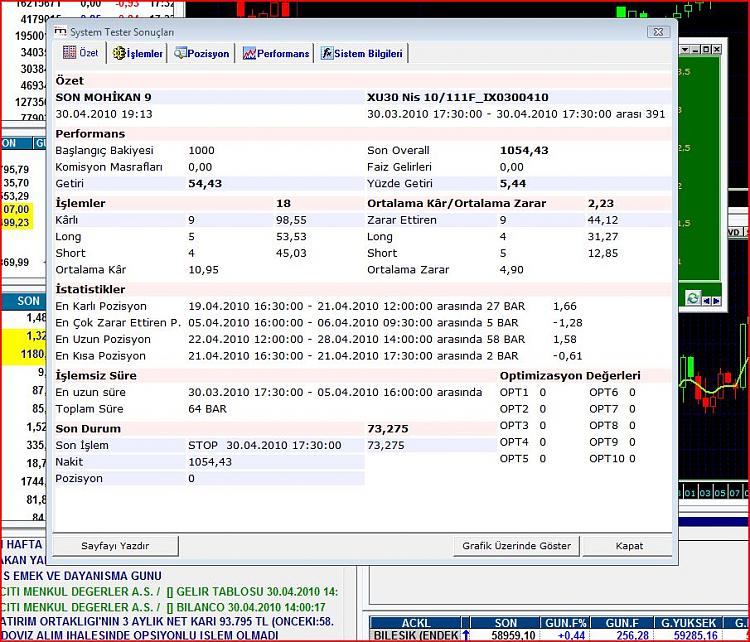Click the VD tab behind the dialog
The height and width of the screenshot is (642, 750).
point(734,232)
